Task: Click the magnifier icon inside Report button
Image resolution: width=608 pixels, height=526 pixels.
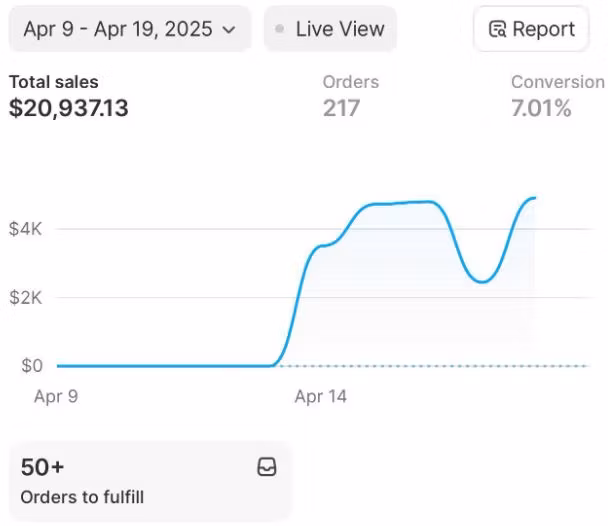Action: click(497, 29)
